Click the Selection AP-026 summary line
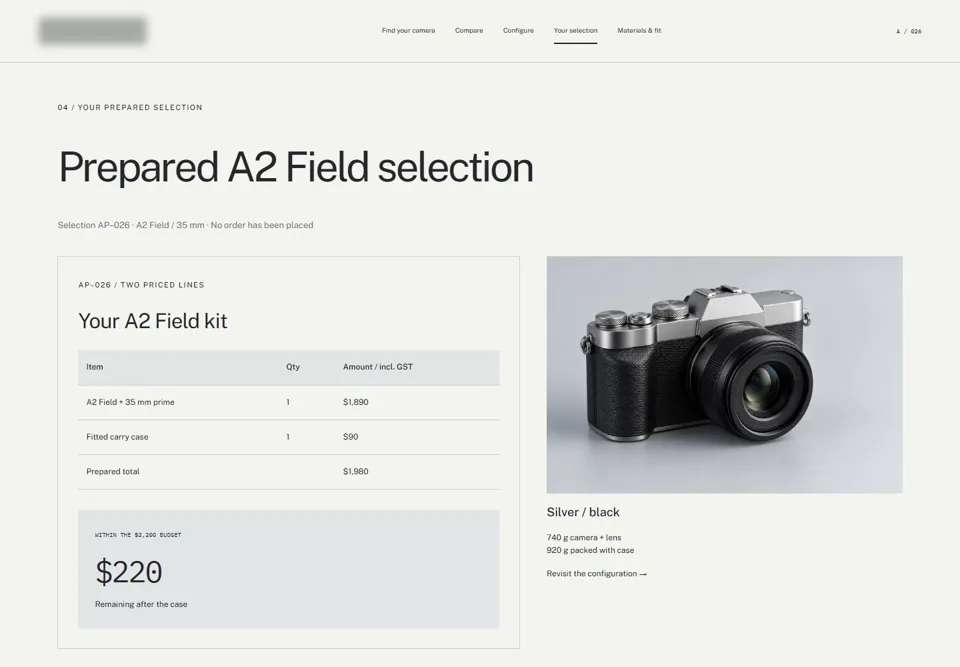 click(x=185, y=225)
